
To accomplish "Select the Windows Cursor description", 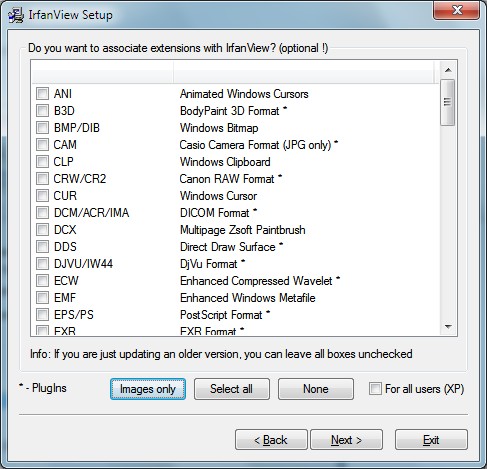I will pos(218,196).
